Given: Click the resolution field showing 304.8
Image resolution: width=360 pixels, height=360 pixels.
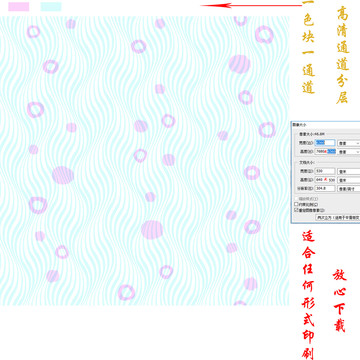Looking at the screenshot, I should (x=325, y=188).
